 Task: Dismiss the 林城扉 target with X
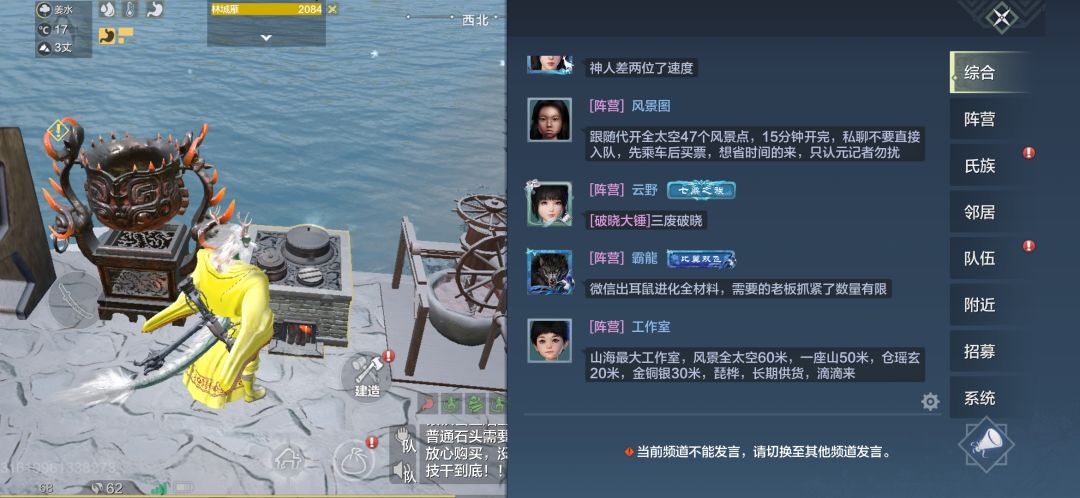[333, 9]
